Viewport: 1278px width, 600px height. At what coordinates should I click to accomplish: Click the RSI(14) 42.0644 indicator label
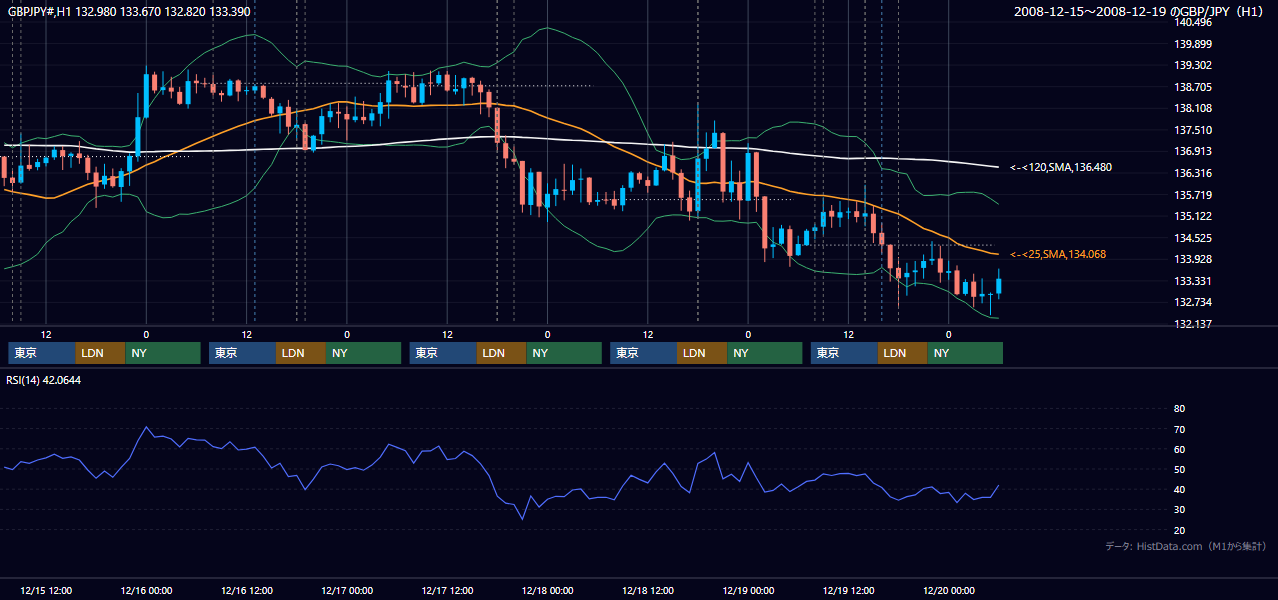pyautogui.click(x=44, y=380)
